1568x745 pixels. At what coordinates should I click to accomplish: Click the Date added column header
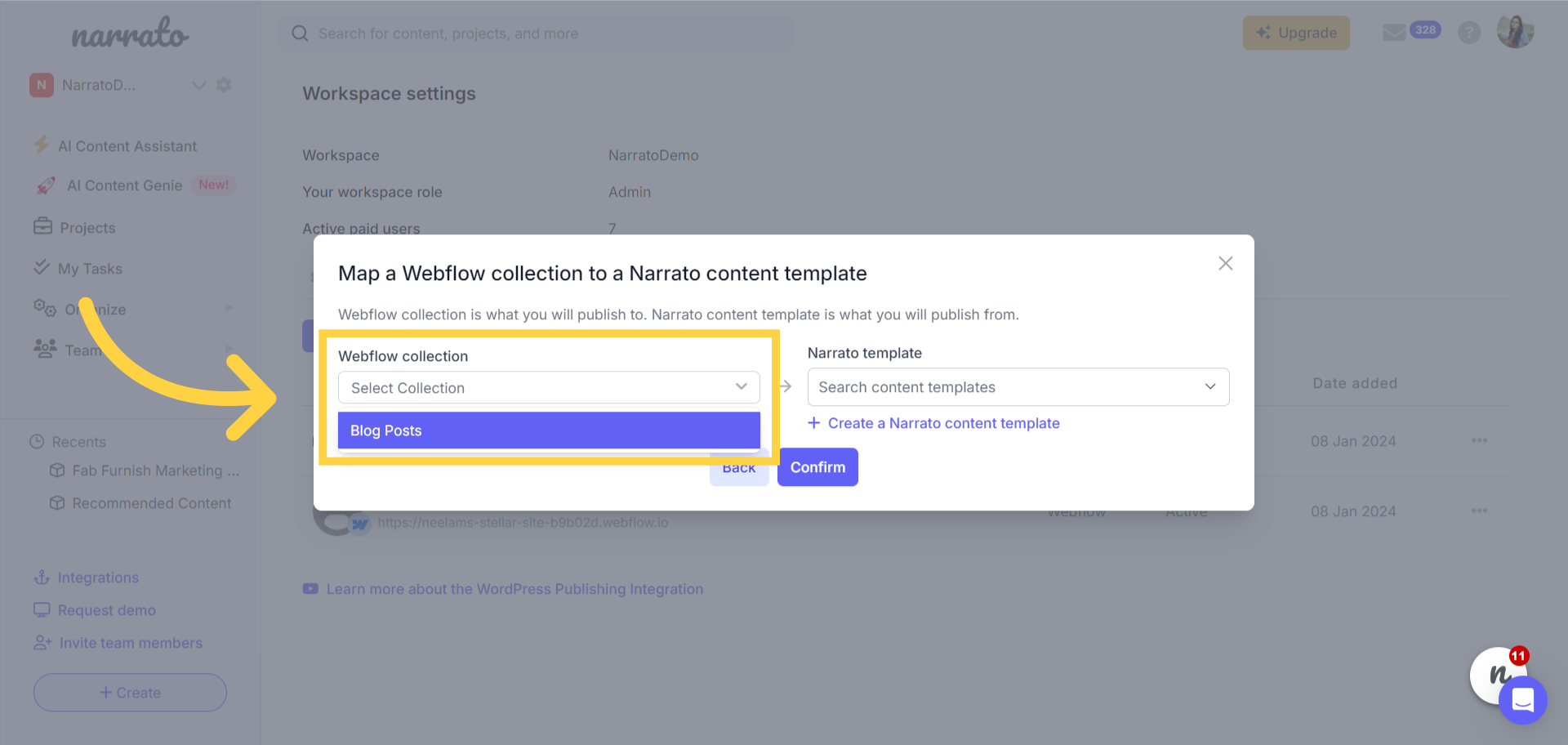[x=1355, y=383]
